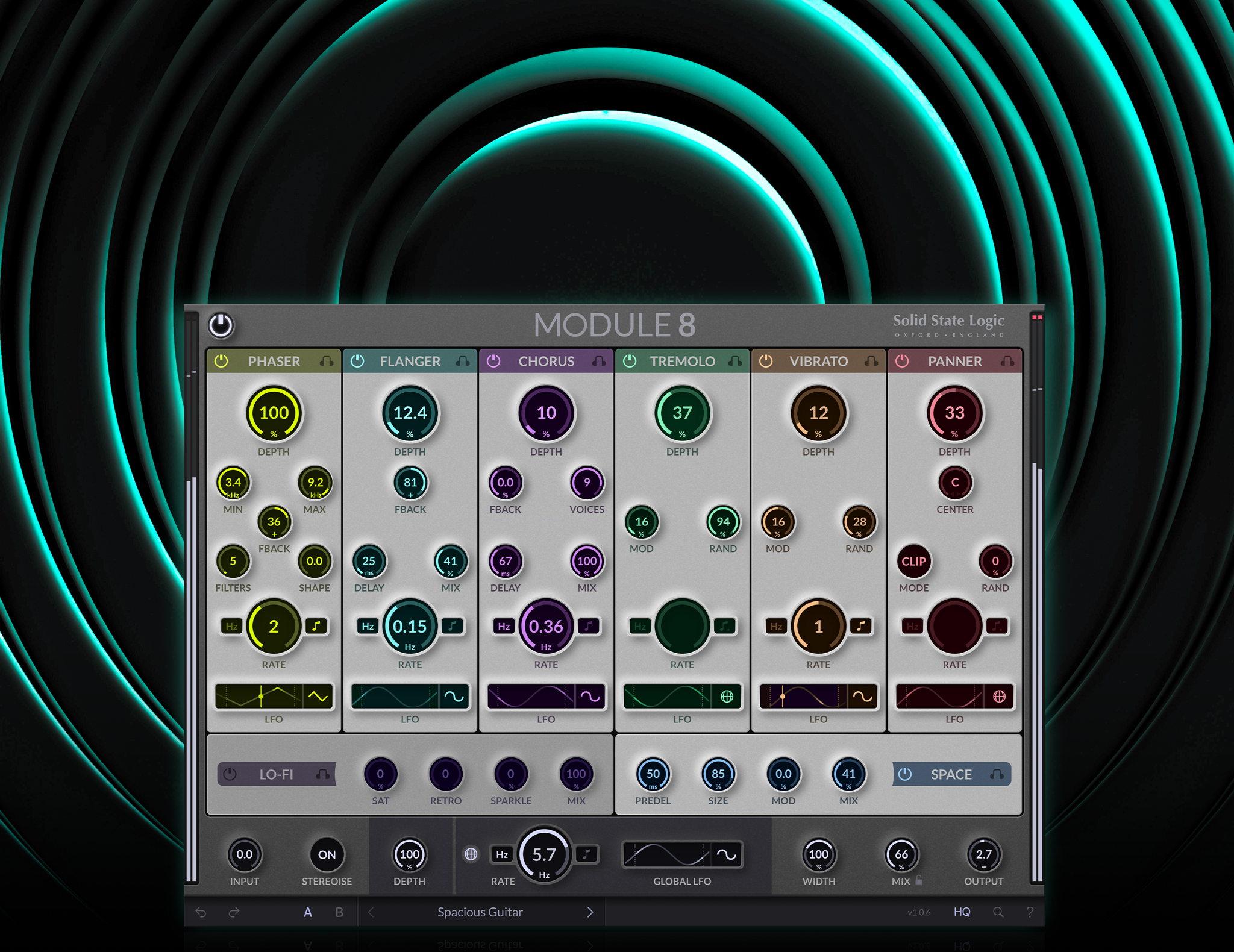Enable the SPACE section power switch
This screenshot has height=952, width=1234.
[905, 774]
